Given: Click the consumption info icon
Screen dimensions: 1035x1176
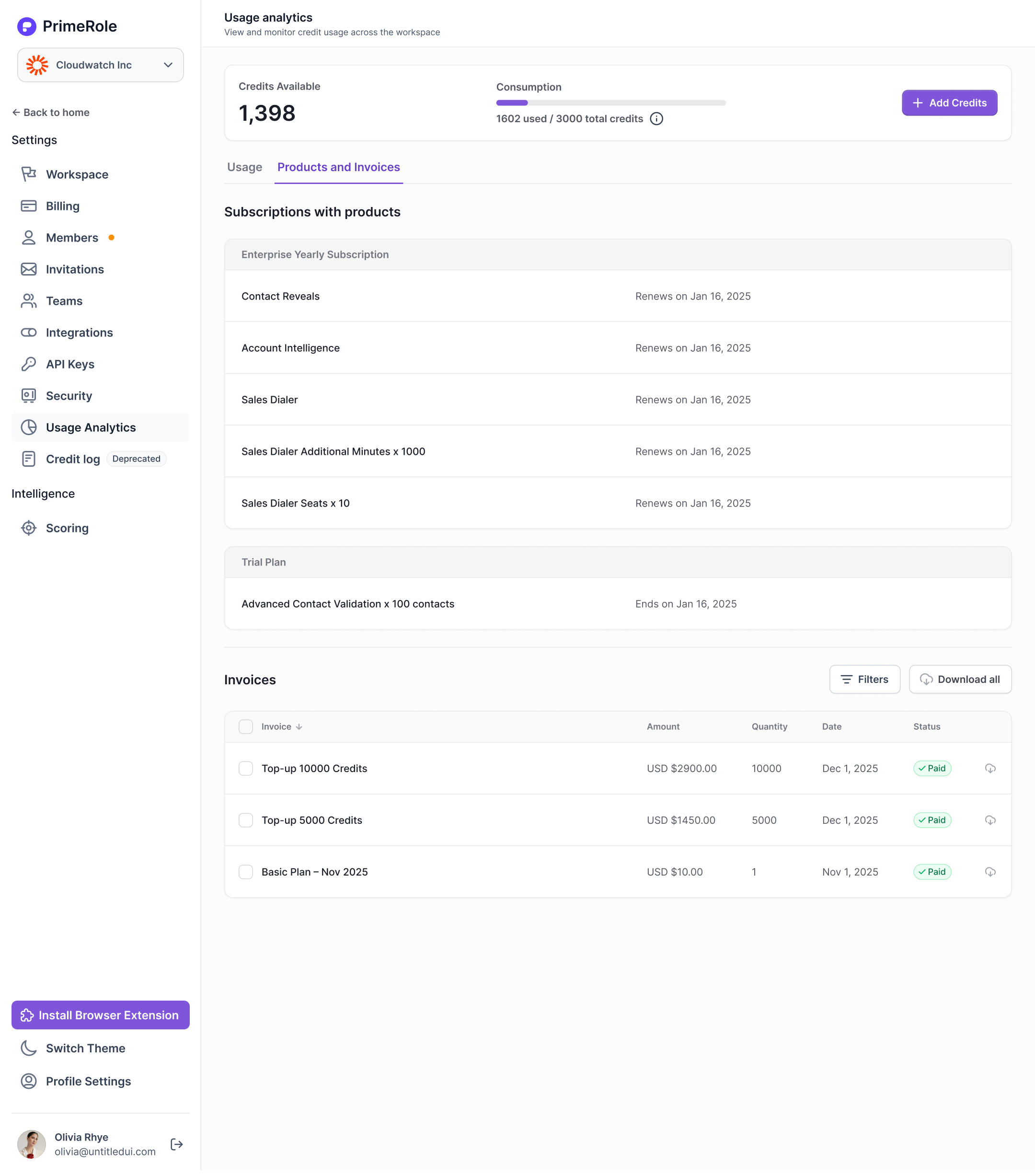Looking at the screenshot, I should (656, 118).
